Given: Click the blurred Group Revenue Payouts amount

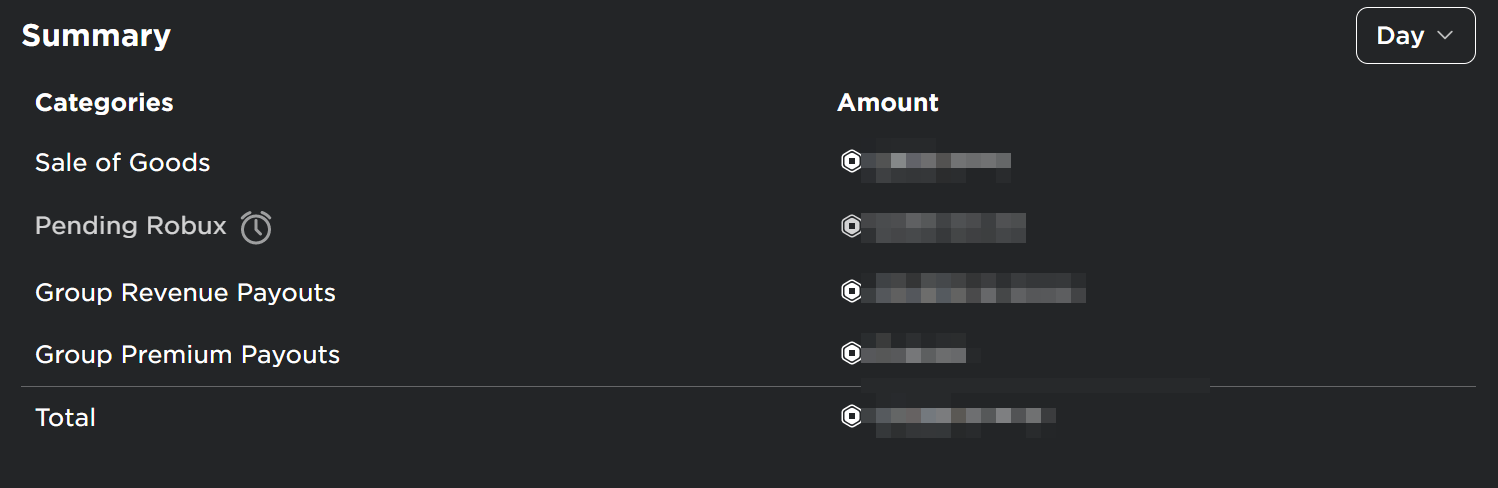Looking at the screenshot, I should 974,291.
